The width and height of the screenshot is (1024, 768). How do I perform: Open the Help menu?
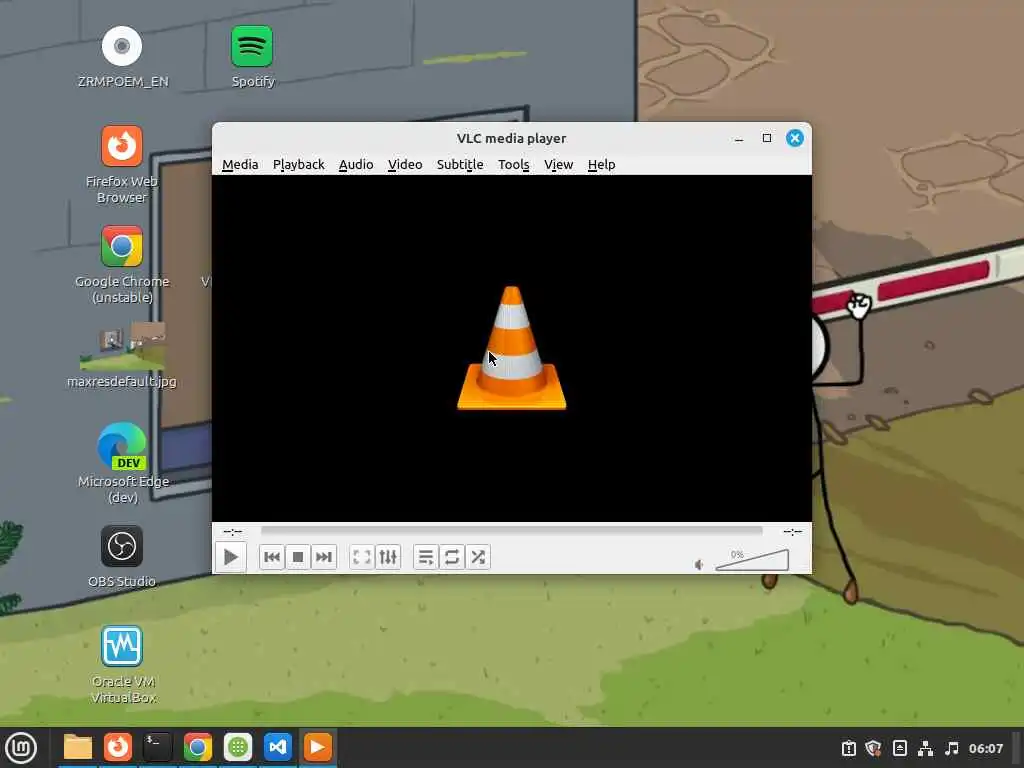pos(601,165)
